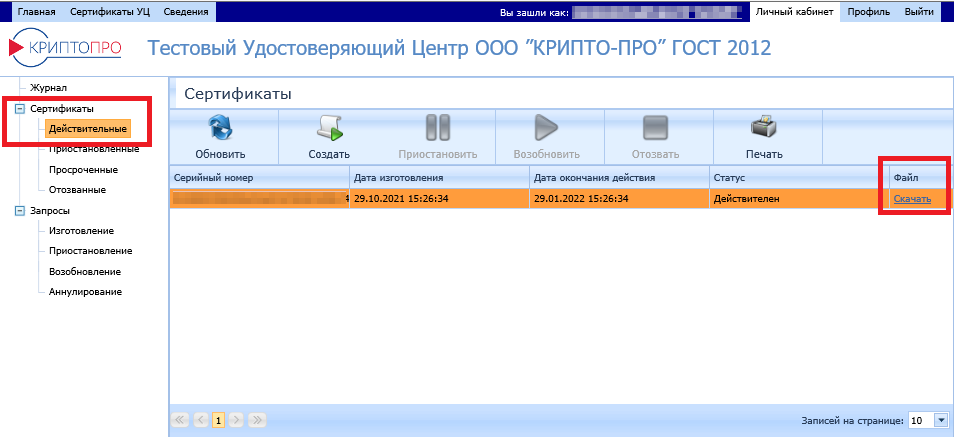The image size is (954, 437).
Task: Click the Печать printer icon
Action: pyautogui.click(x=764, y=128)
